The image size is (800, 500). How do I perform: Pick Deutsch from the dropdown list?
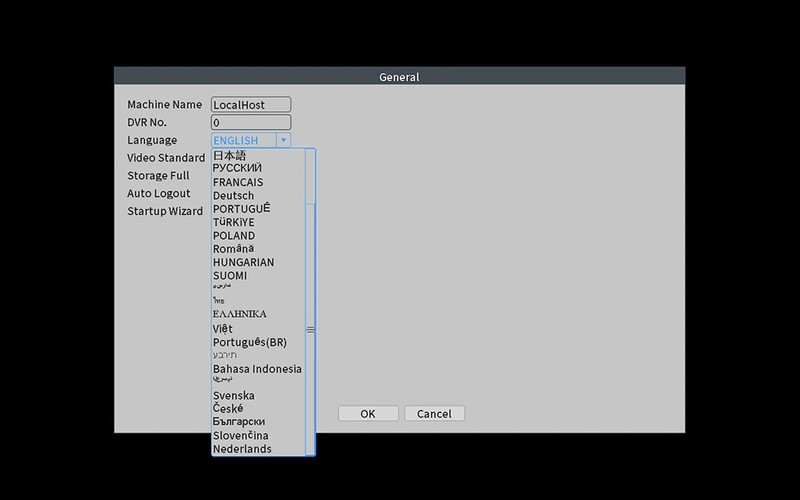[x=233, y=196]
